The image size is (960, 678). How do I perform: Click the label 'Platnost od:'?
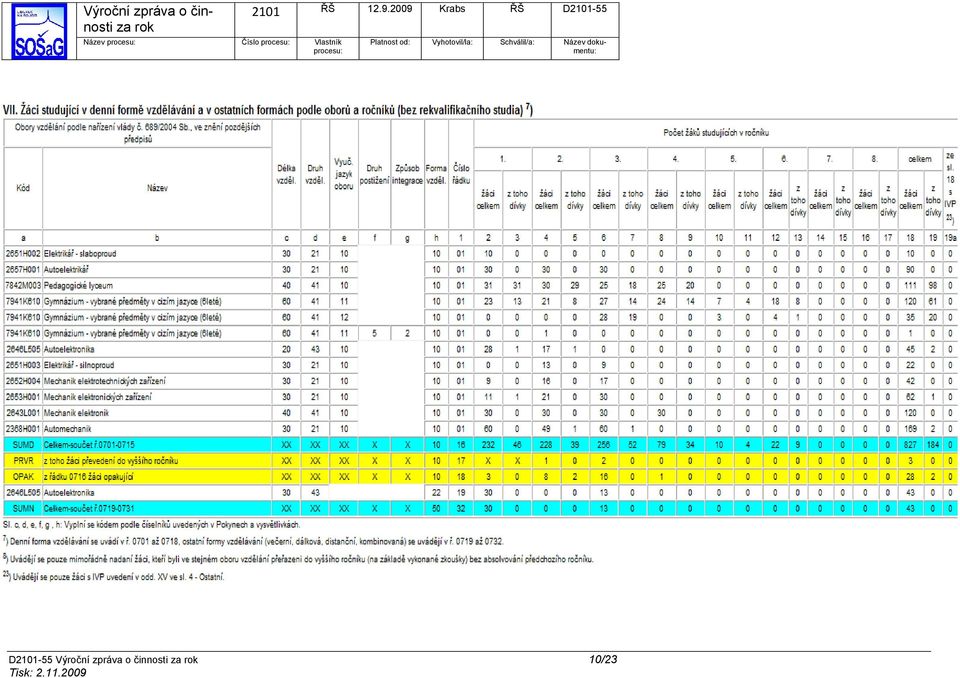389,42
